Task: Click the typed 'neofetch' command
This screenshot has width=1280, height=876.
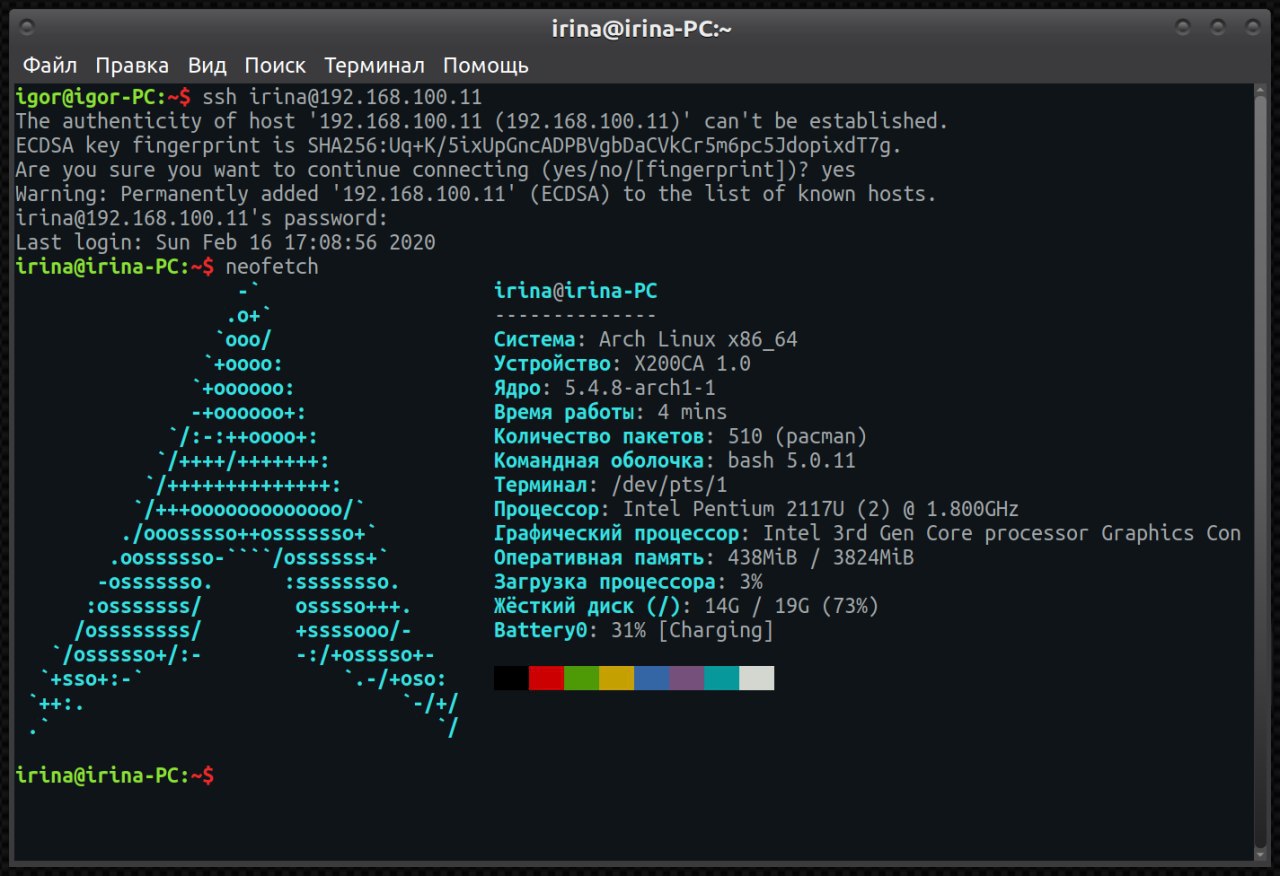Action: (x=272, y=267)
